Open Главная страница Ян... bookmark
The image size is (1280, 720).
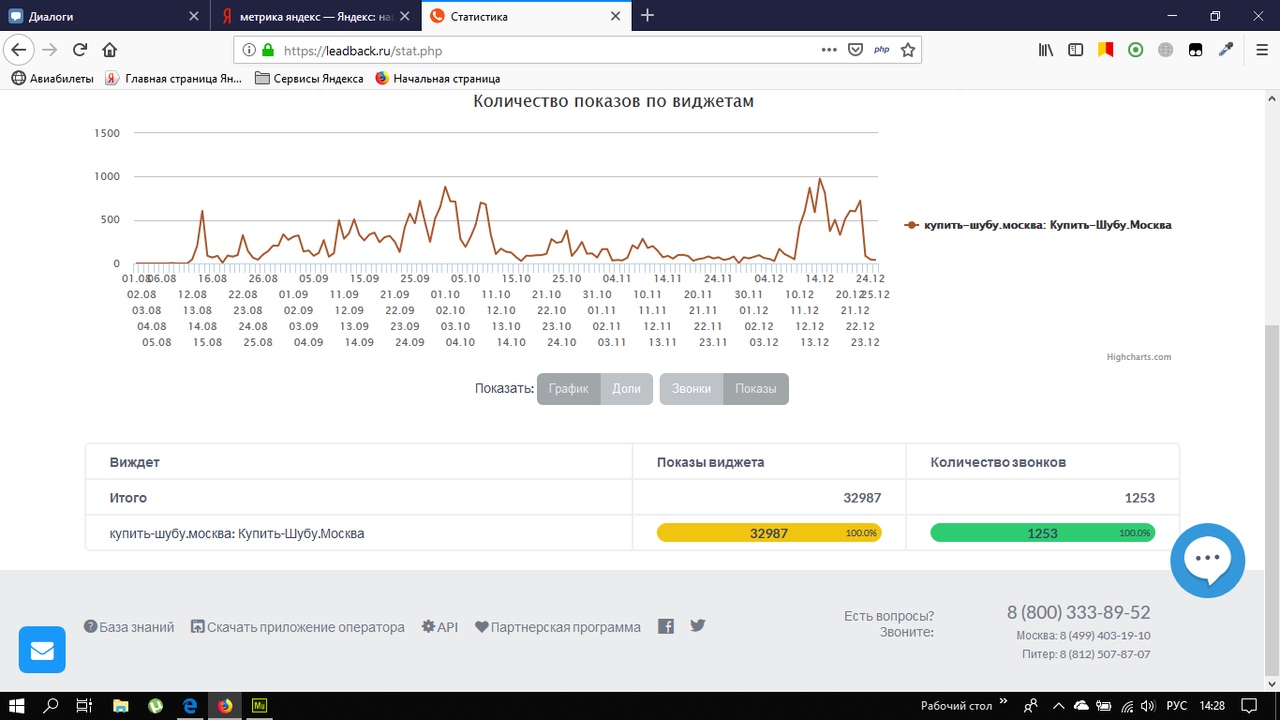coord(173,78)
